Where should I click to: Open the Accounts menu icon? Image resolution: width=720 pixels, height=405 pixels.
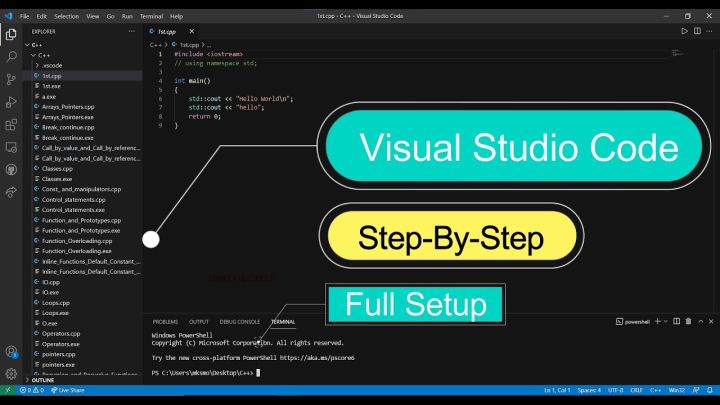tap(11, 352)
